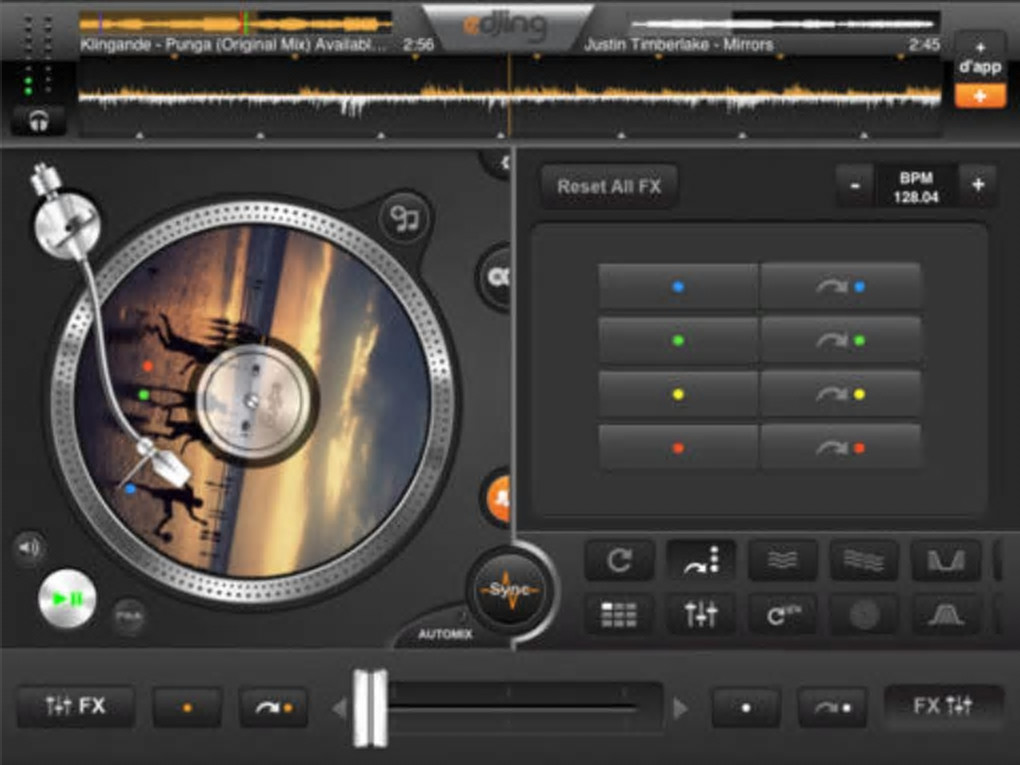
Task: Jump to the red cue point
Action: tap(840, 448)
